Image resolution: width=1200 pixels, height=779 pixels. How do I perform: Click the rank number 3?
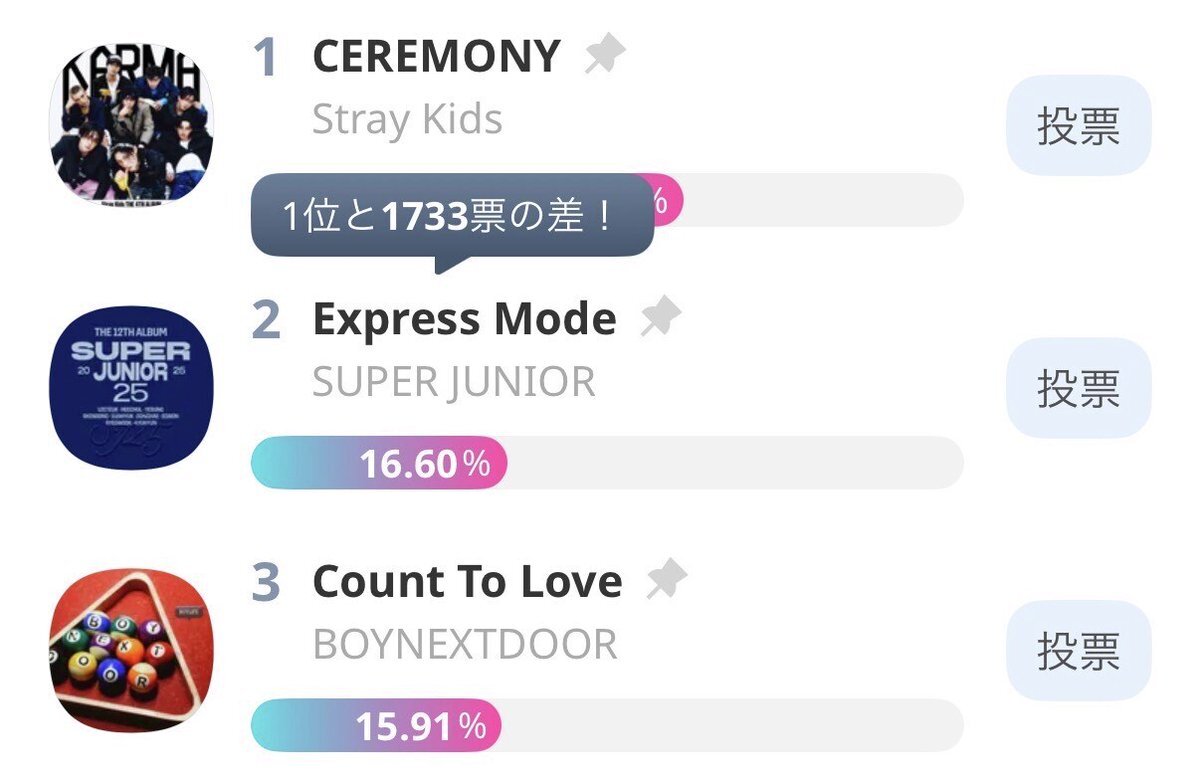[x=266, y=583]
